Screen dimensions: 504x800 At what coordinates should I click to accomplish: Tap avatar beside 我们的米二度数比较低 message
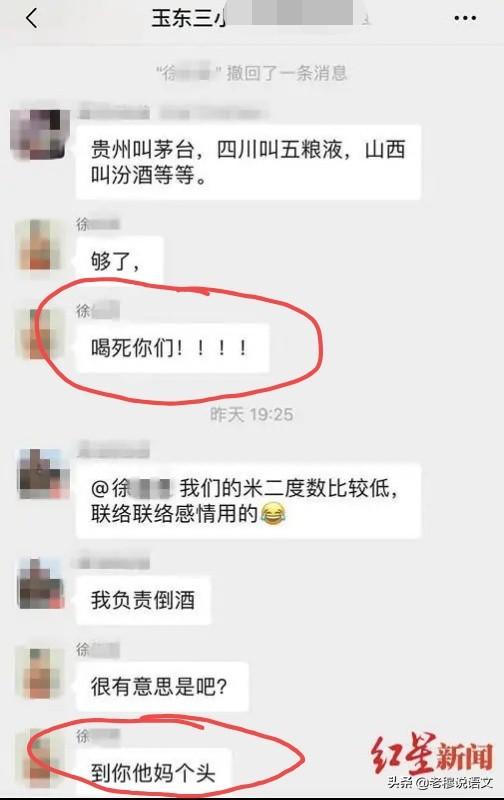[43, 474]
